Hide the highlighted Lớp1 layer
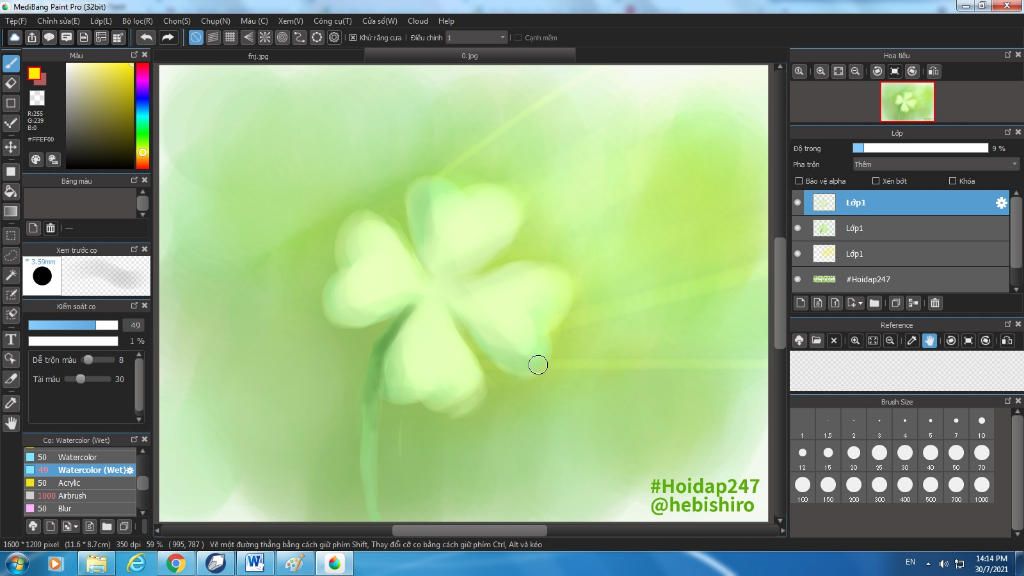Image resolution: width=1024 pixels, height=576 pixels. (797, 203)
